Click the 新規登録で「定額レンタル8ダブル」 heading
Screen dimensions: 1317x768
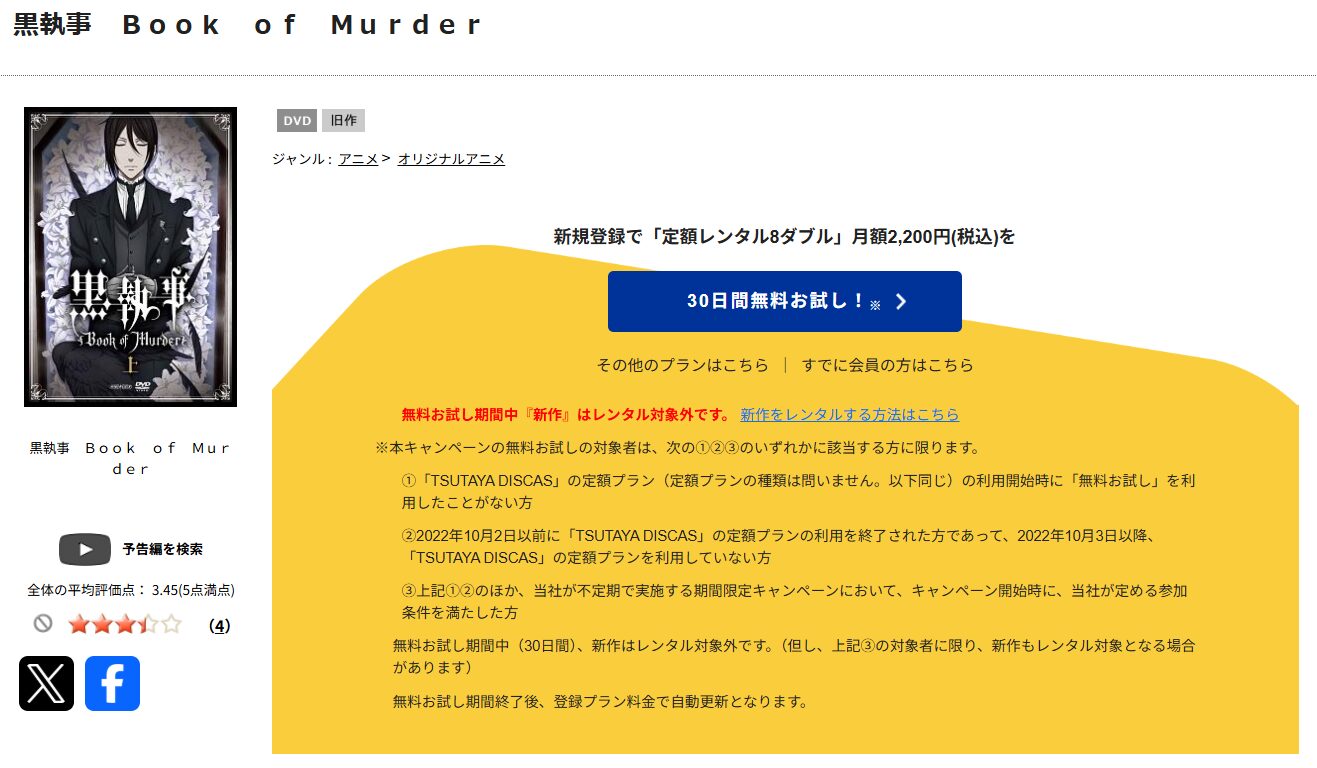point(785,237)
